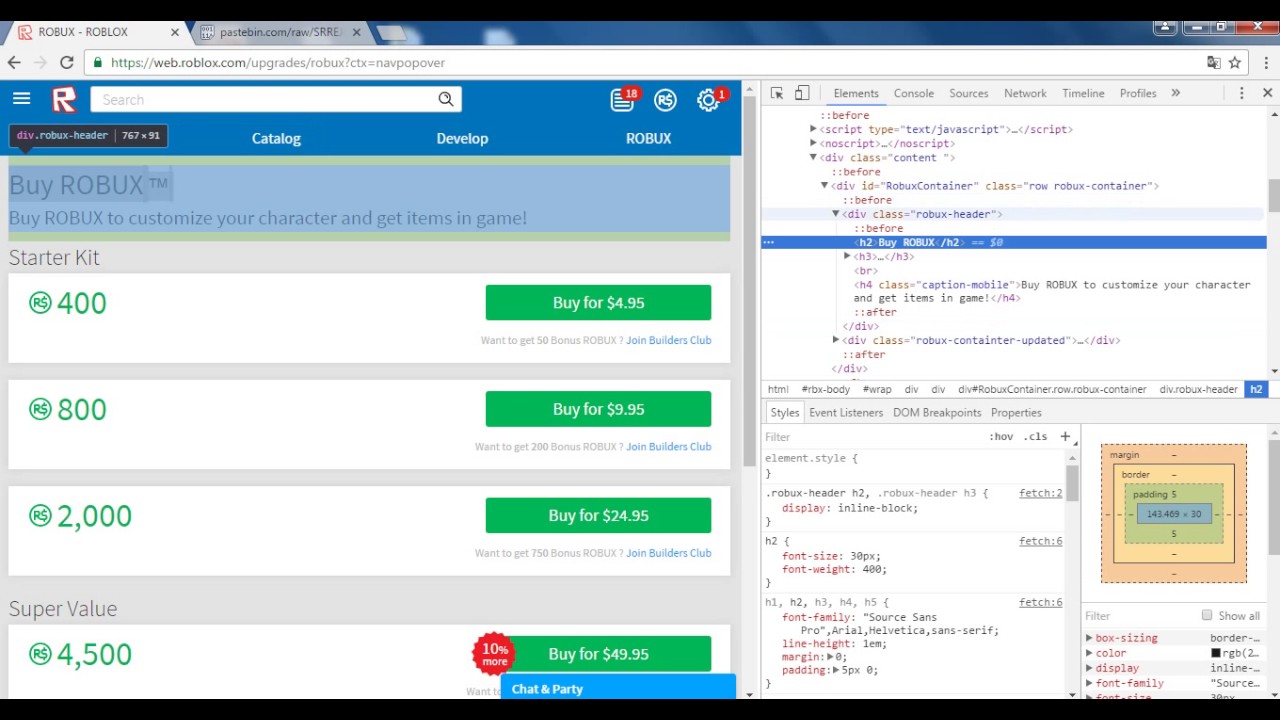Select div.robux-header breadcrumb
The image size is (1280, 720).
(1198, 389)
